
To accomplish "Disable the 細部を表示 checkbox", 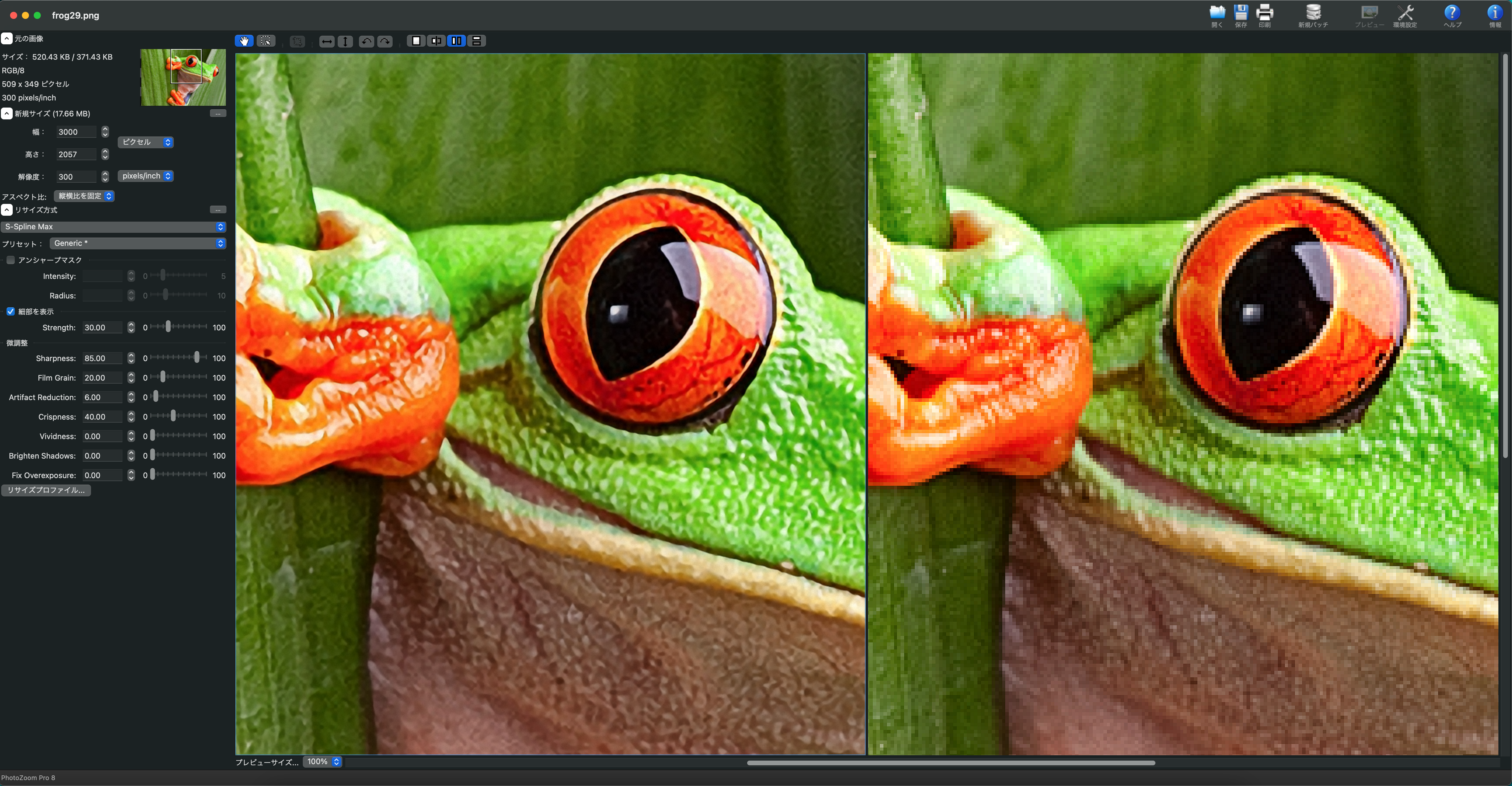I will (11, 311).
